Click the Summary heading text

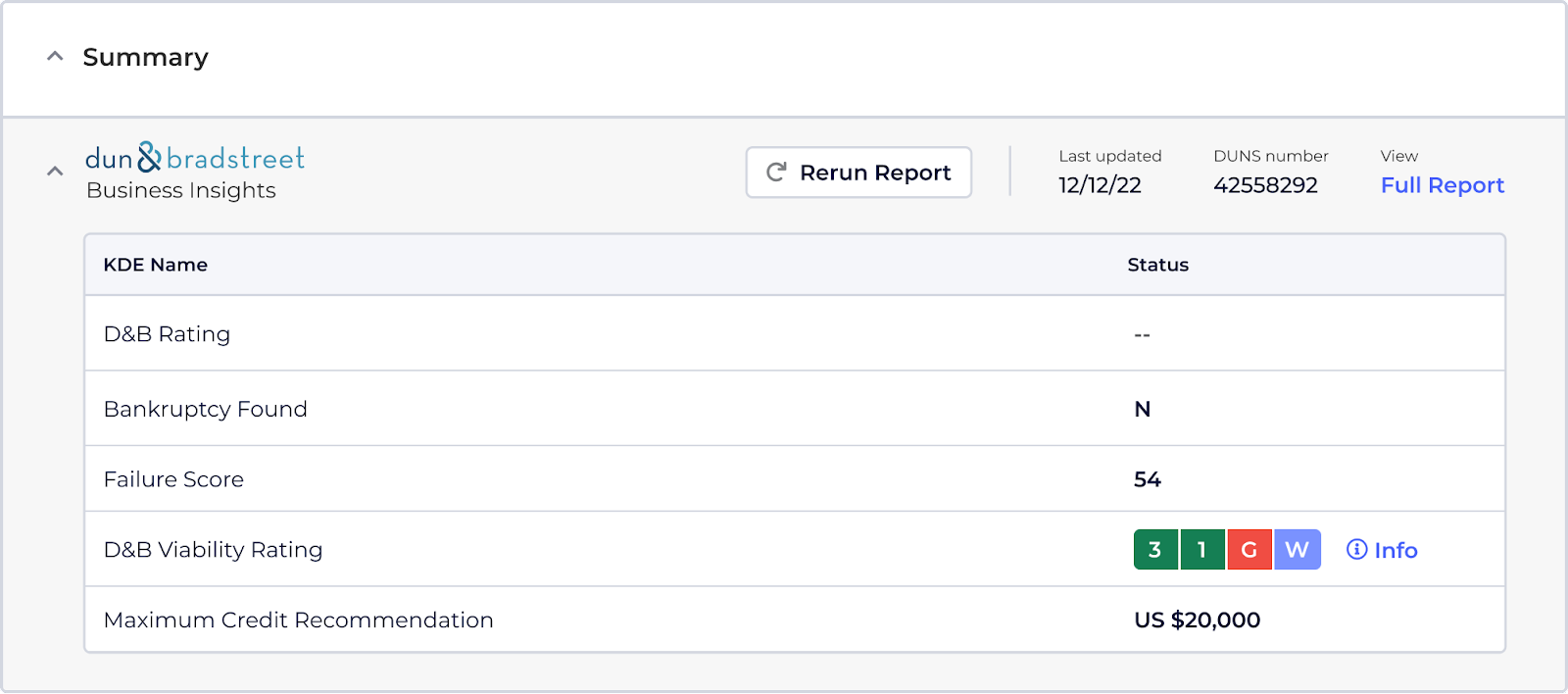tap(145, 58)
